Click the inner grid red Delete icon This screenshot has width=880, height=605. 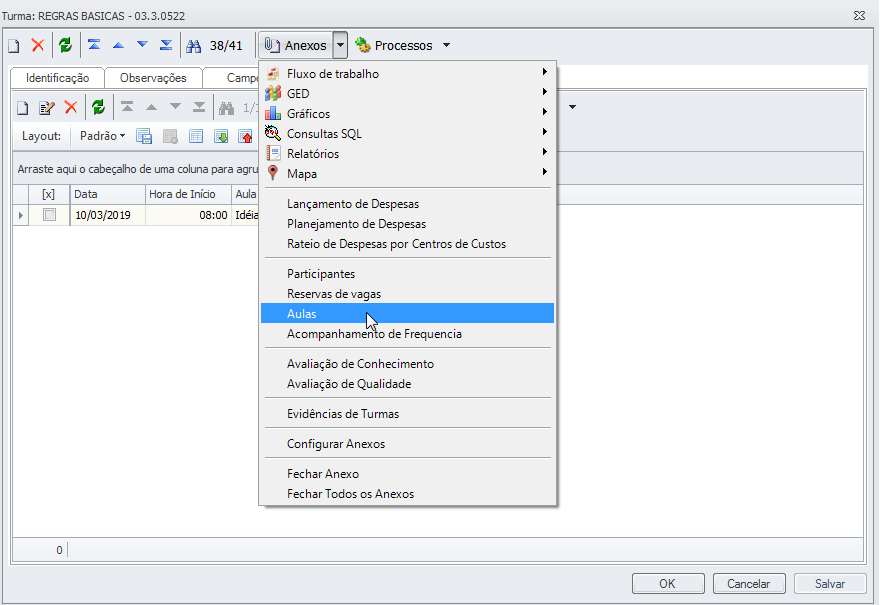[x=71, y=107]
